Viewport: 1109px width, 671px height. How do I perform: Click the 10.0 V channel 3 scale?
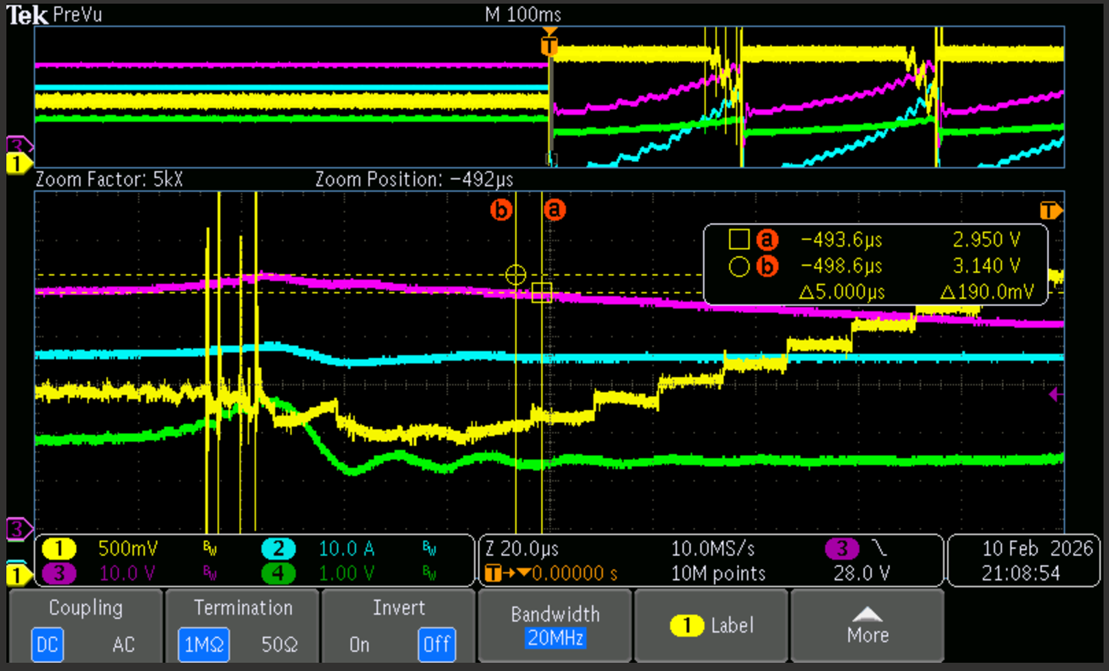pyautogui.click(x=127, y=573)
